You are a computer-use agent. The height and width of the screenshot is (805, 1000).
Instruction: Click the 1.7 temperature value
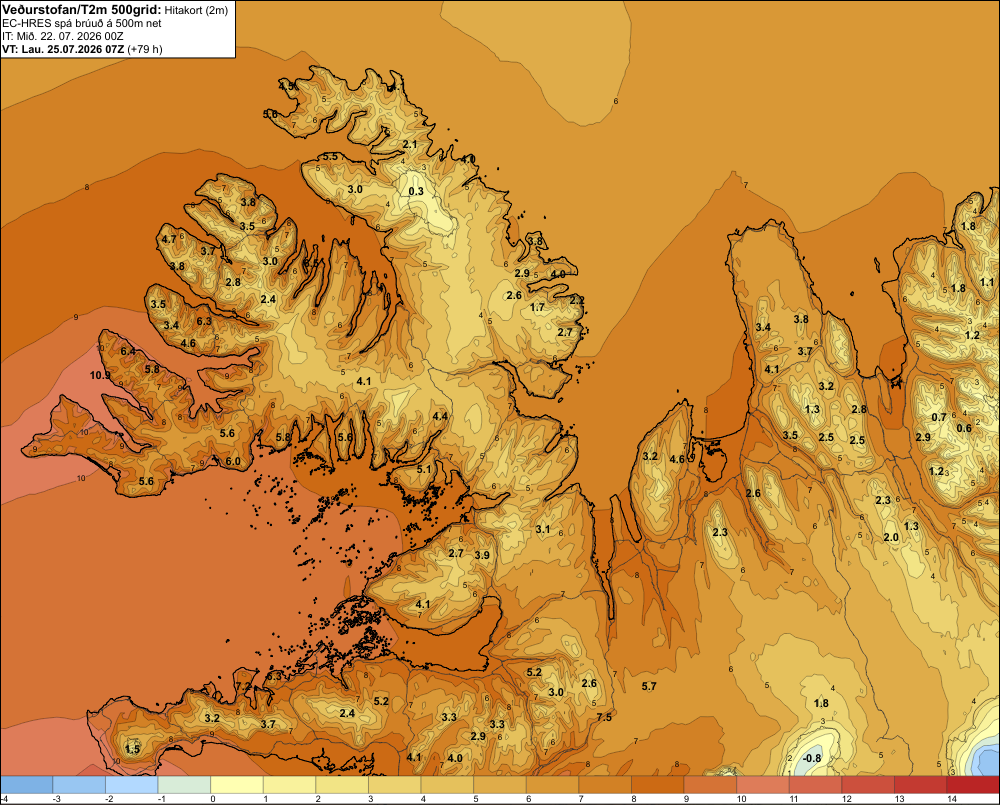click(x=538, y=307)
